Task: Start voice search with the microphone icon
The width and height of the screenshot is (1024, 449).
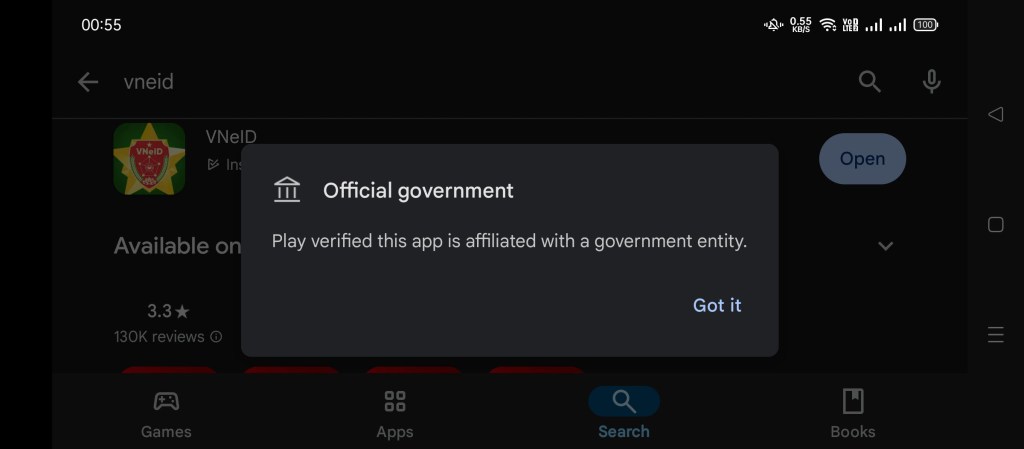Action: [931, 82]
